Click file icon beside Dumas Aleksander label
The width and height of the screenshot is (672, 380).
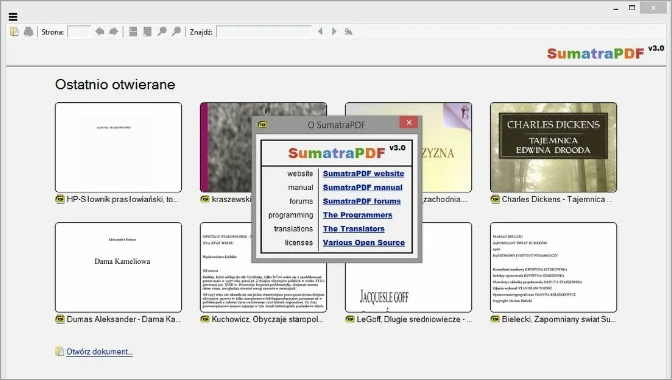[60, 319]
